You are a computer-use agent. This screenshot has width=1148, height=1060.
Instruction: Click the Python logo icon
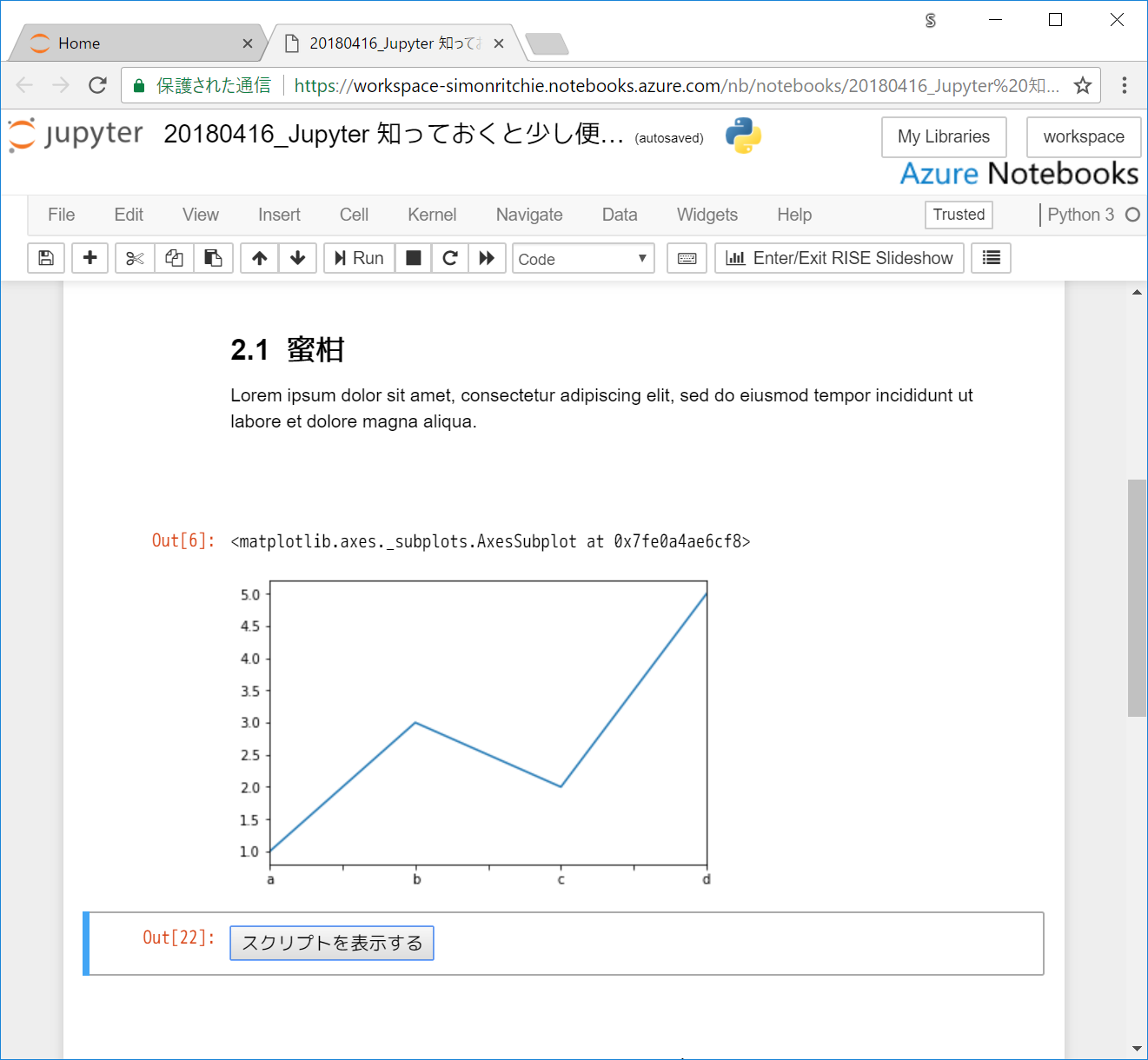tap(743, 136)
